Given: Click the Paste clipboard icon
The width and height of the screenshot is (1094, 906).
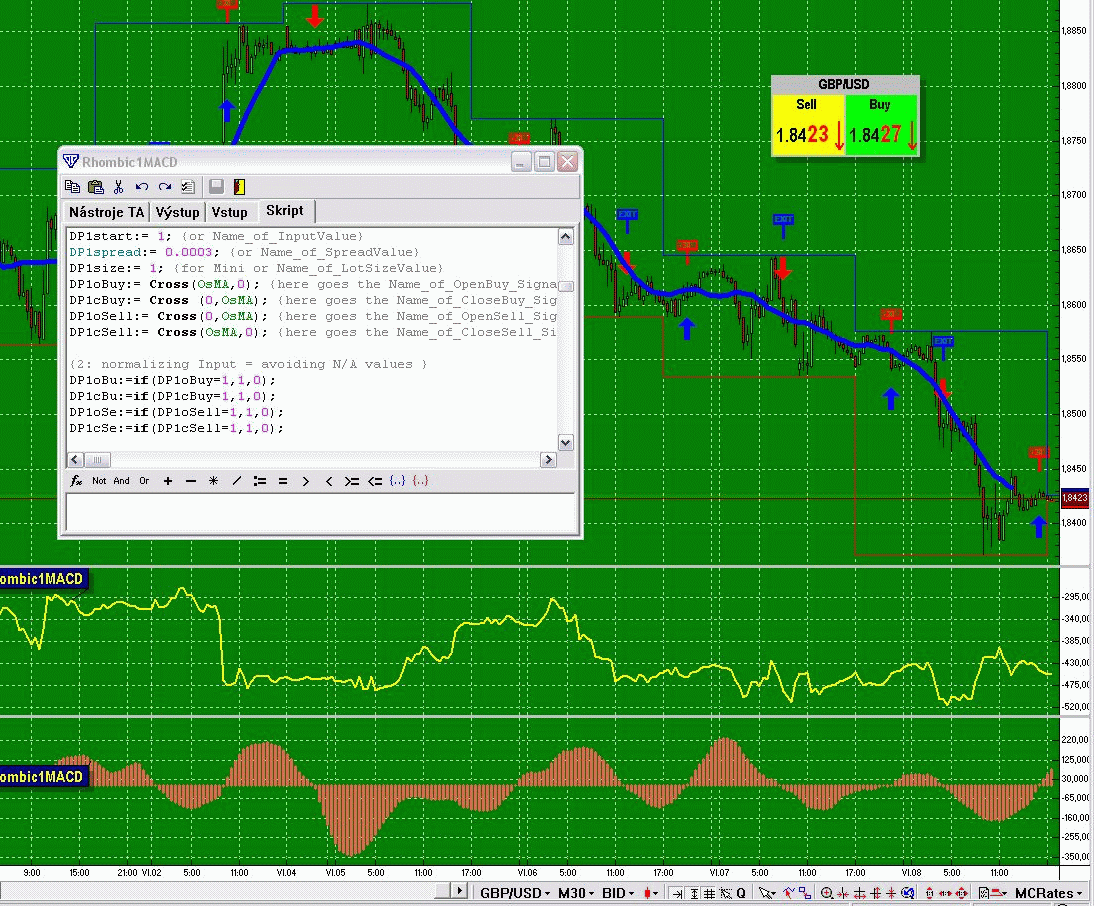Looking at the screenshot, I should point(96,187).
